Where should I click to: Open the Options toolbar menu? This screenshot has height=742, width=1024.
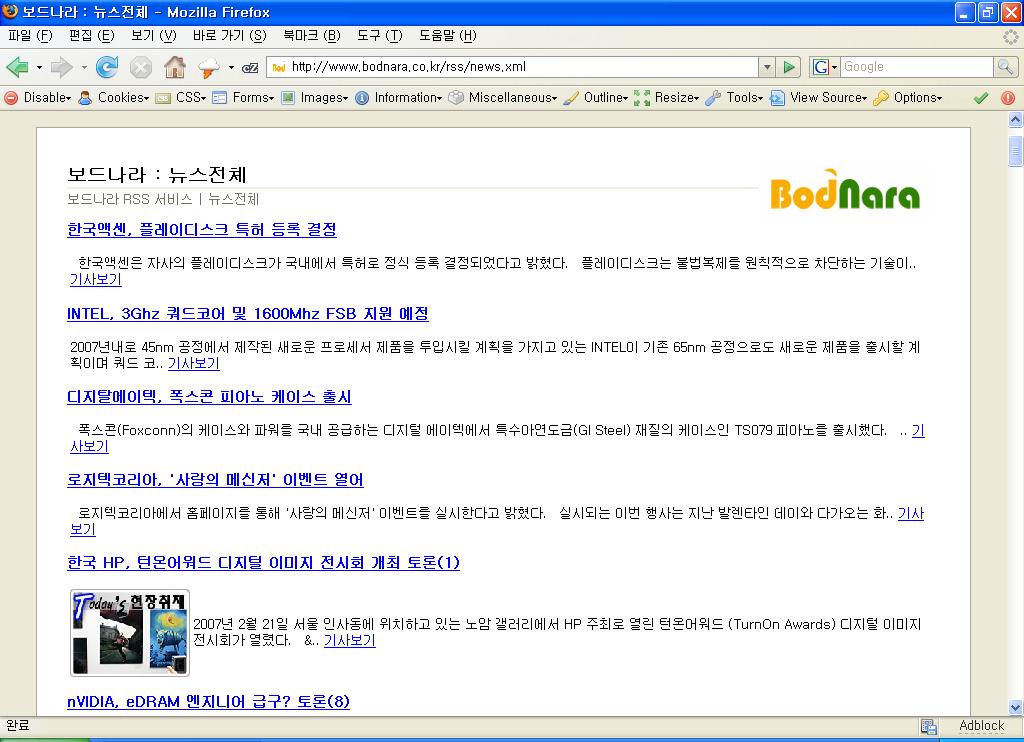click(908, 98)
